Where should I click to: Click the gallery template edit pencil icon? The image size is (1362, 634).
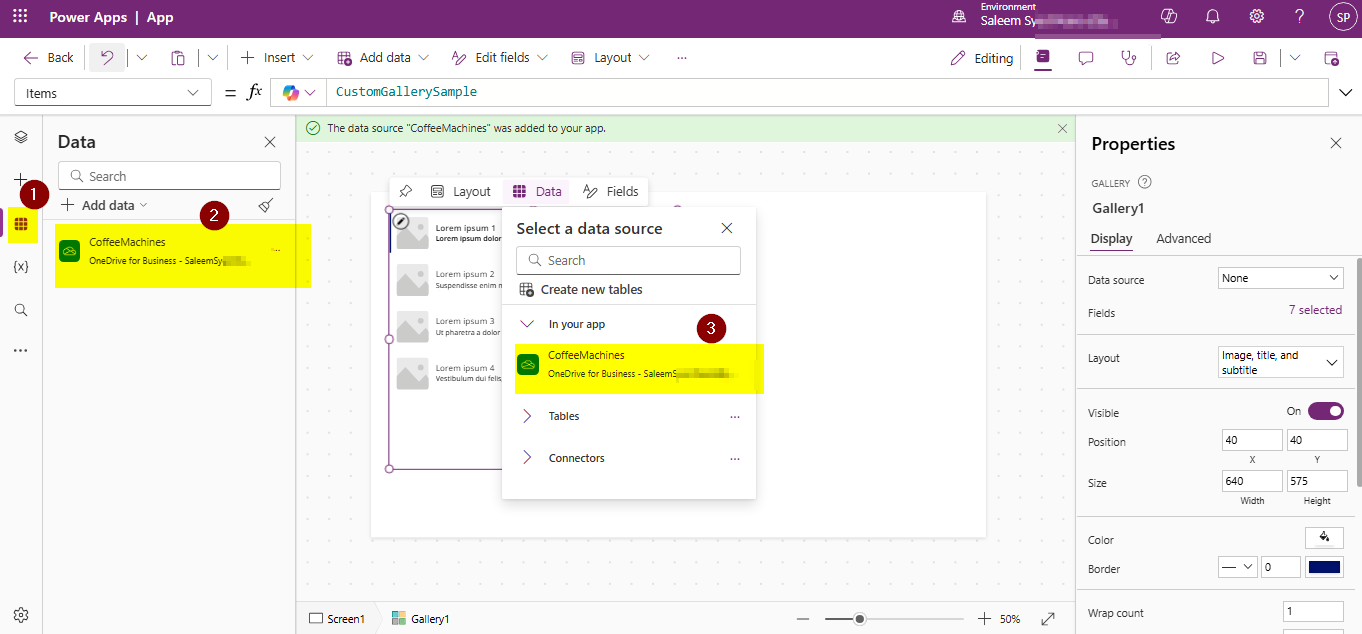[400, 221]
